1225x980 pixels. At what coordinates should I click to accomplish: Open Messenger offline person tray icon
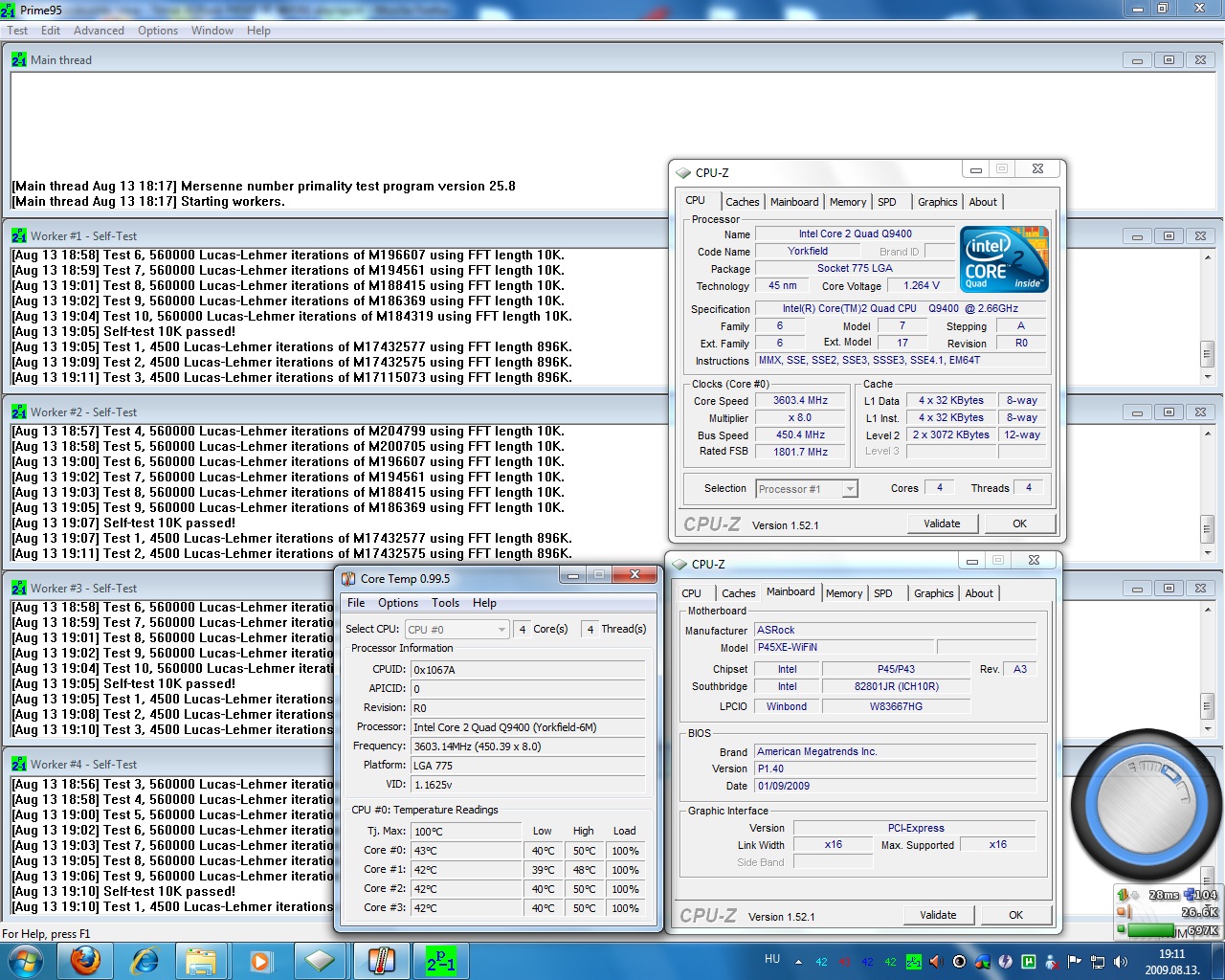coord(1052,962)
